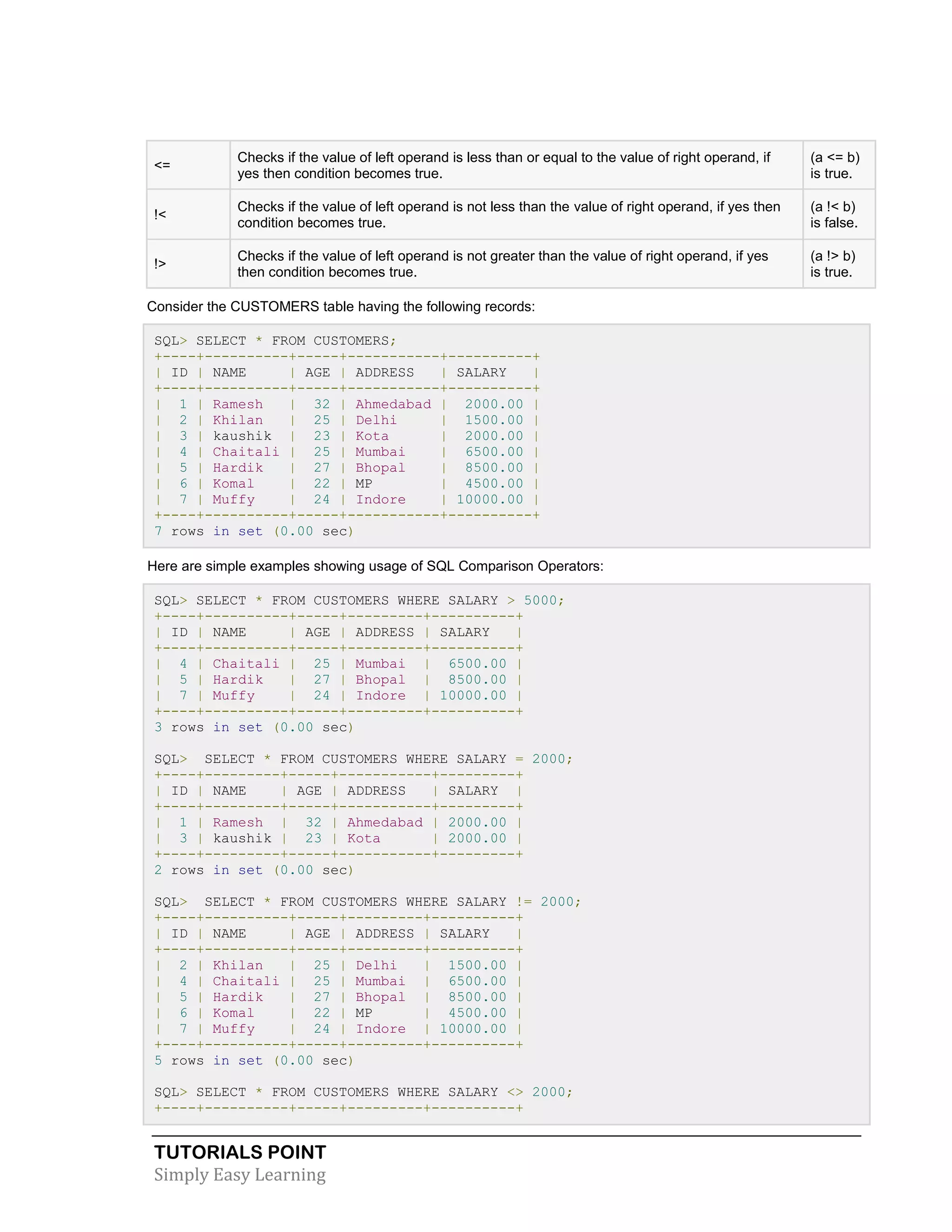
Task: Click 'Delhi' in the SALARY != 2000 results
Action: pyautogui.click(x=376, y=965)
